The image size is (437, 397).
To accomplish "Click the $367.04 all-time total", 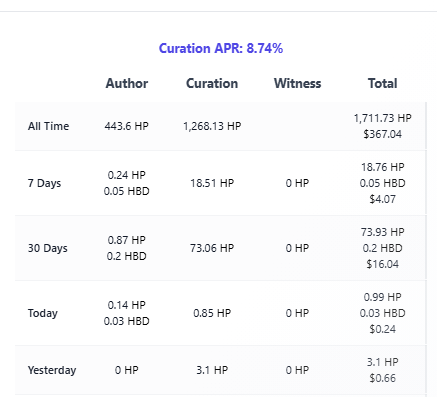I will point(383,134).
